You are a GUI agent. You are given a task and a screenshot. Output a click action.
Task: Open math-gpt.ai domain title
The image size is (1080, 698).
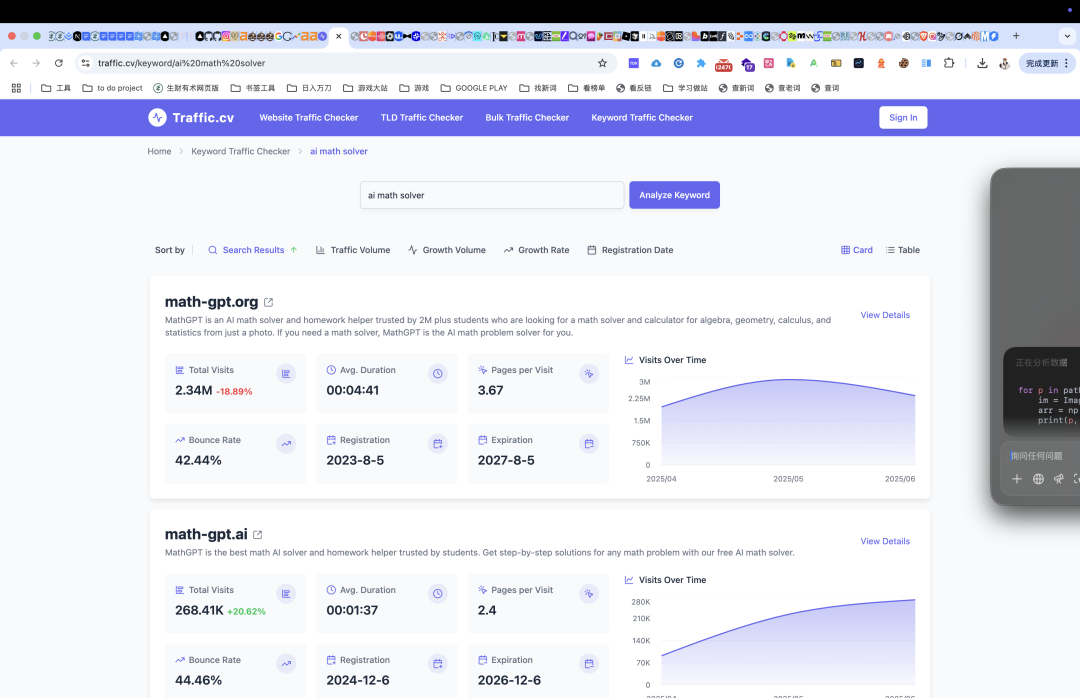coord(206,534)
